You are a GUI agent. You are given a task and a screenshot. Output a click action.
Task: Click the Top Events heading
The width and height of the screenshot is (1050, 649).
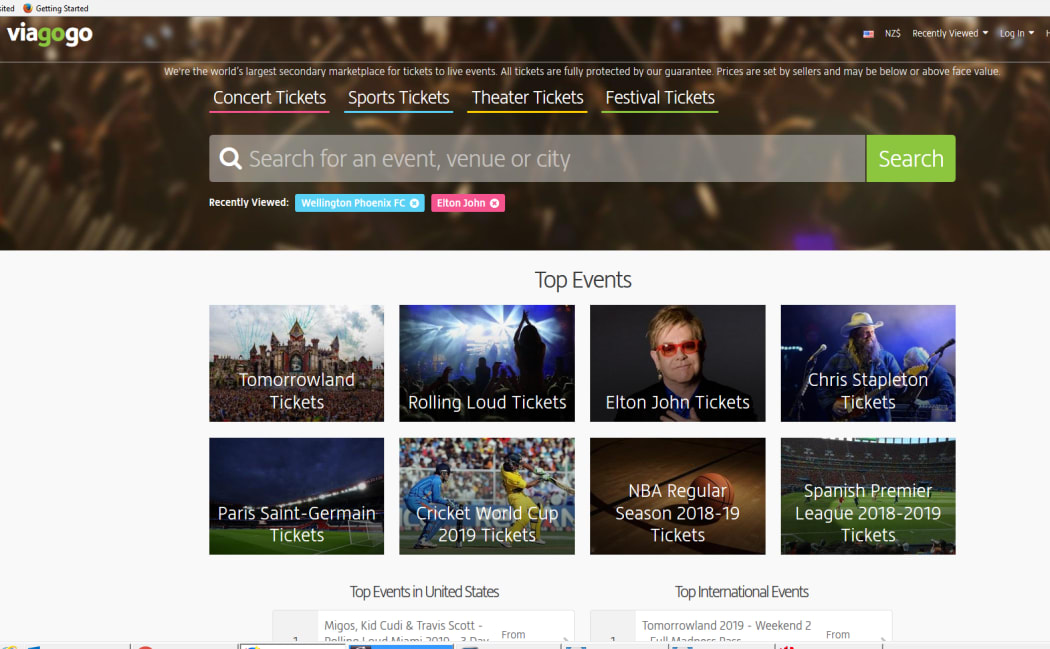tap(583, 280)
